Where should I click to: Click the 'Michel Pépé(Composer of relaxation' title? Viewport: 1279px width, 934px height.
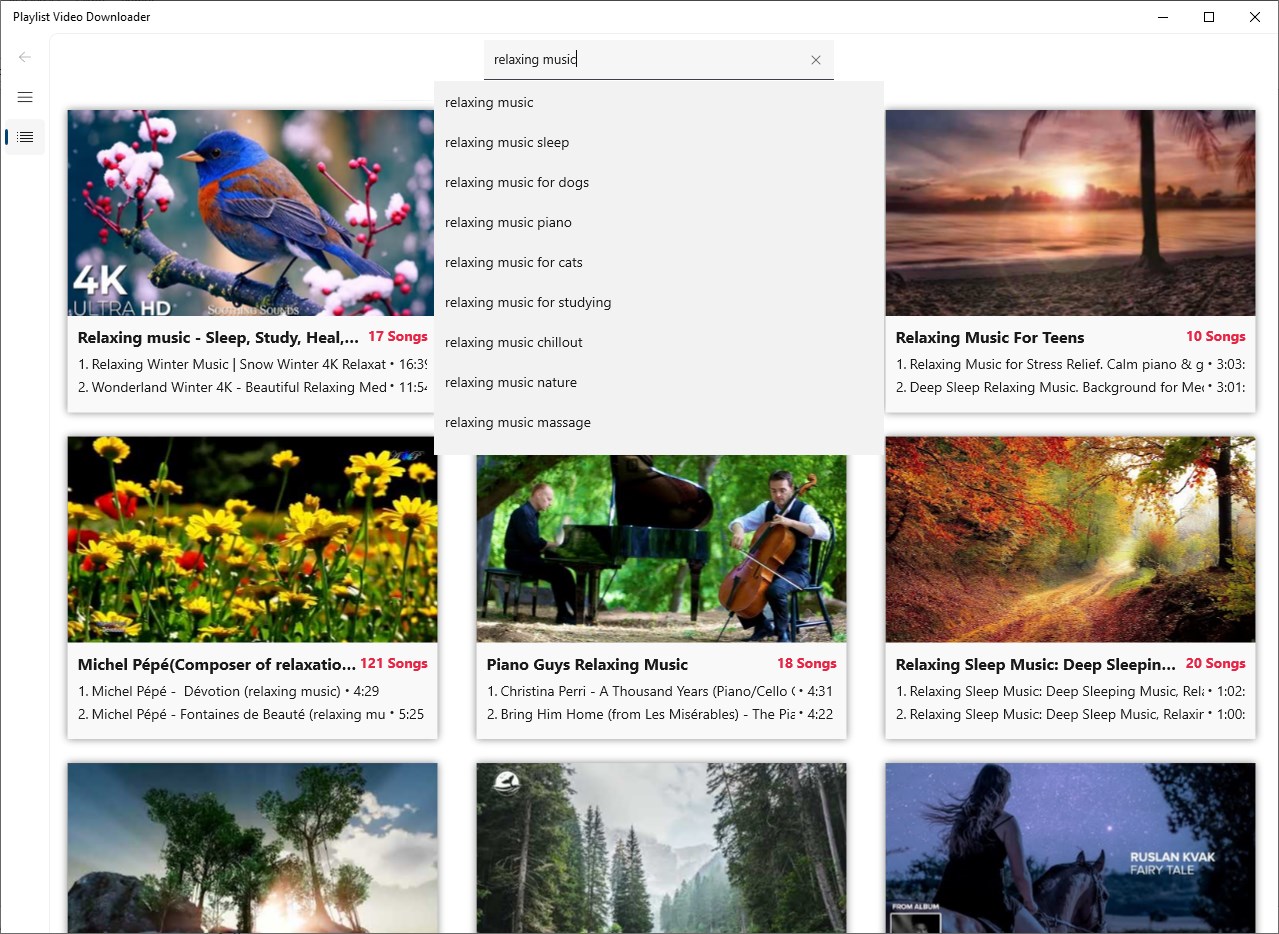pos(217,664)
